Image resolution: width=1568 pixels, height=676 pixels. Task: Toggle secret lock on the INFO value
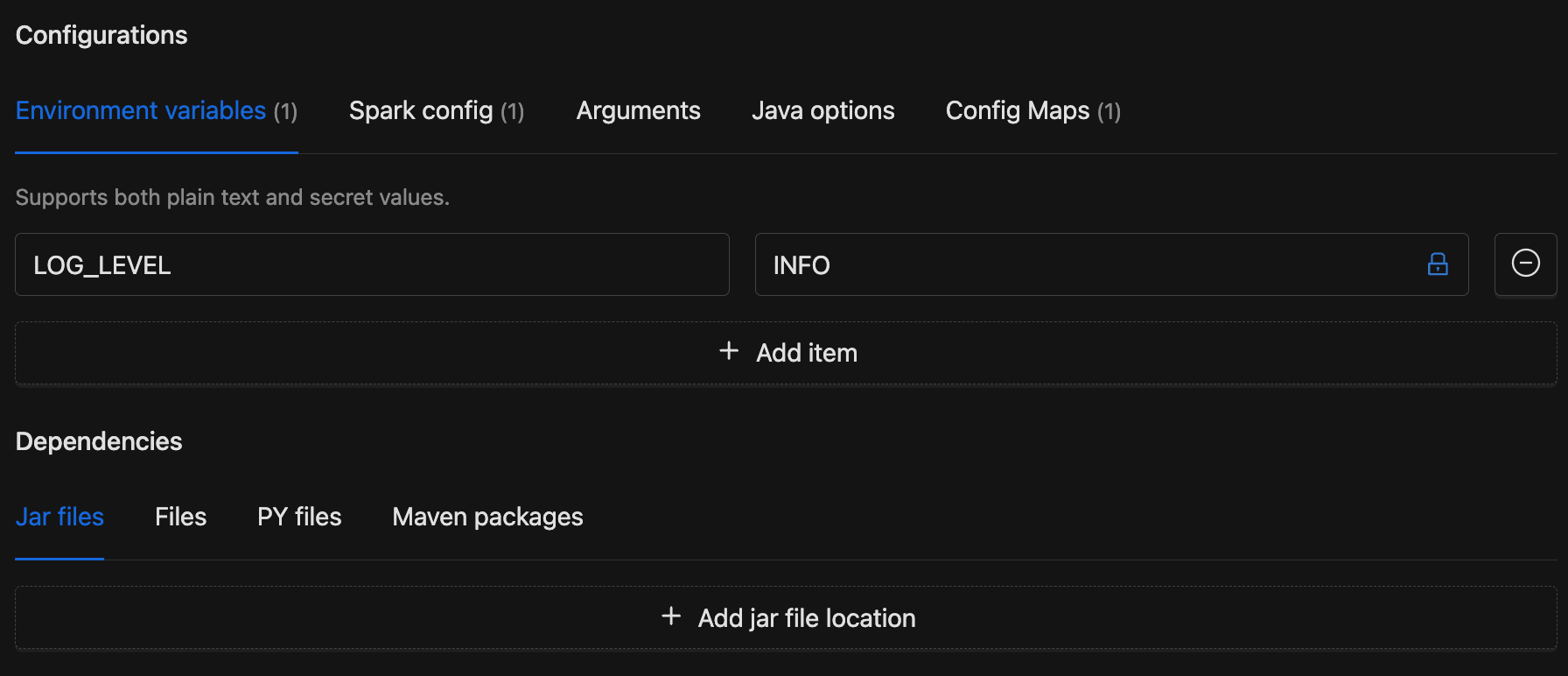pos(1437,264)
